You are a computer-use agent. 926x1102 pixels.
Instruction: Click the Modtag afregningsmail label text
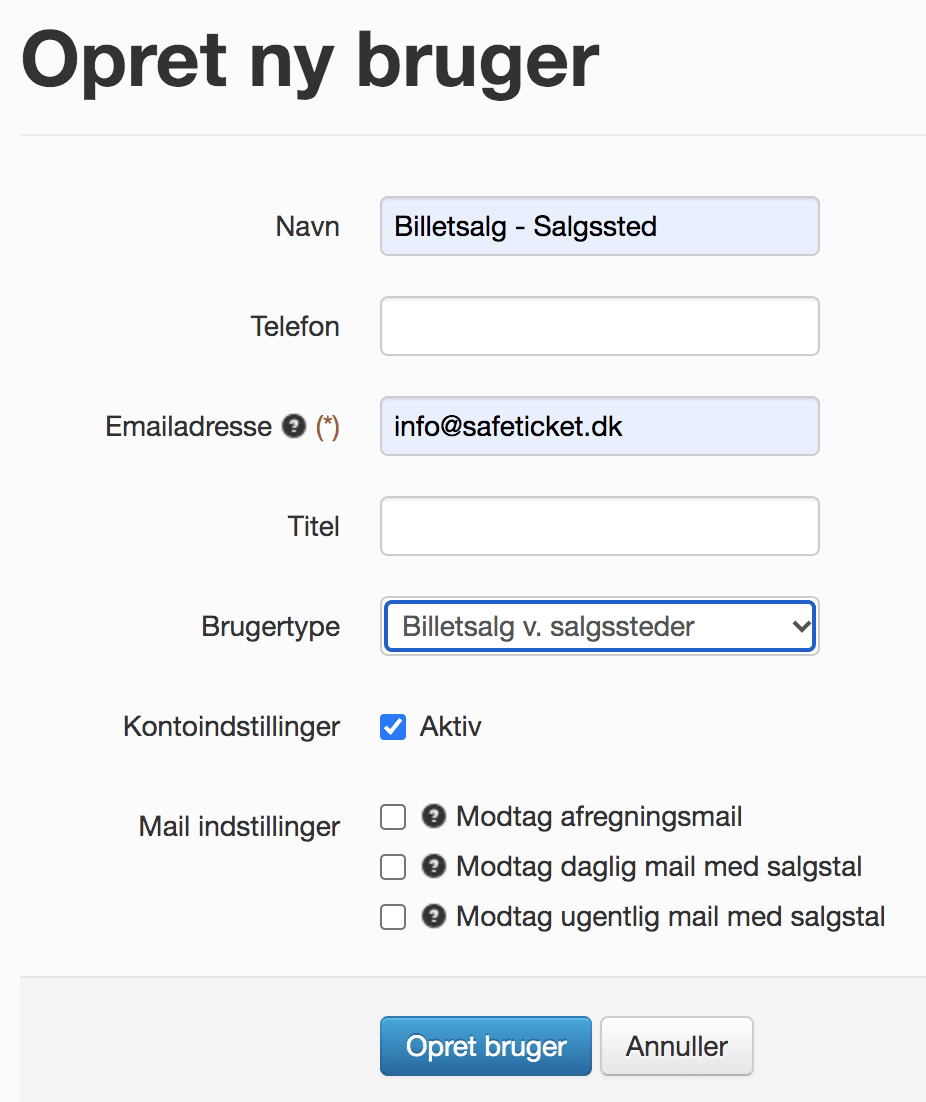[599, 817]
